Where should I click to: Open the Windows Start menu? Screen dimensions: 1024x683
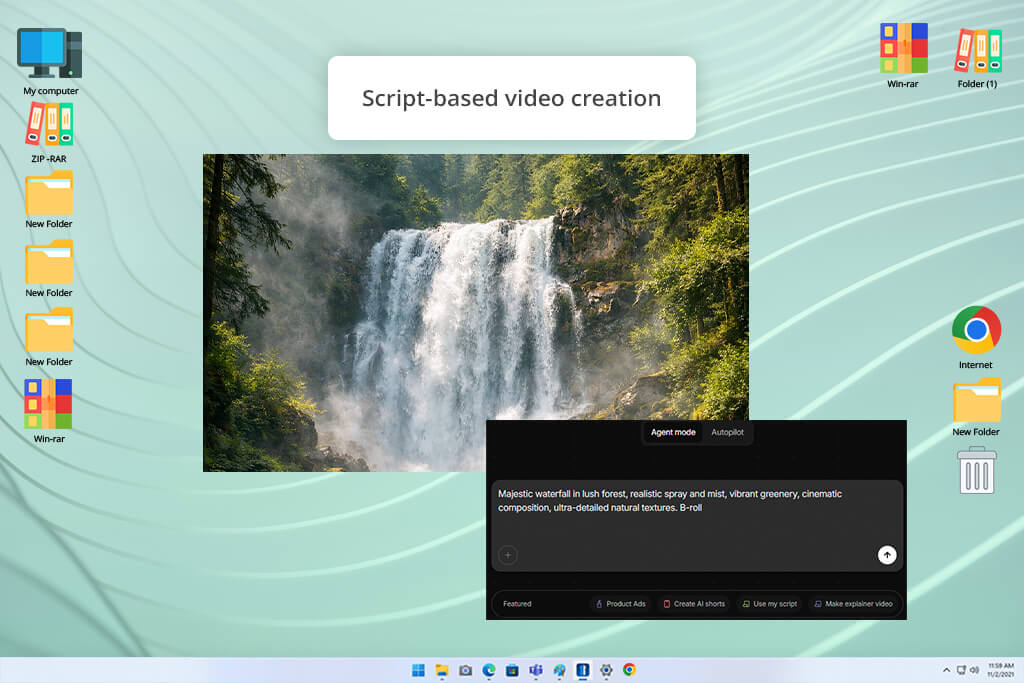(419, 670)
